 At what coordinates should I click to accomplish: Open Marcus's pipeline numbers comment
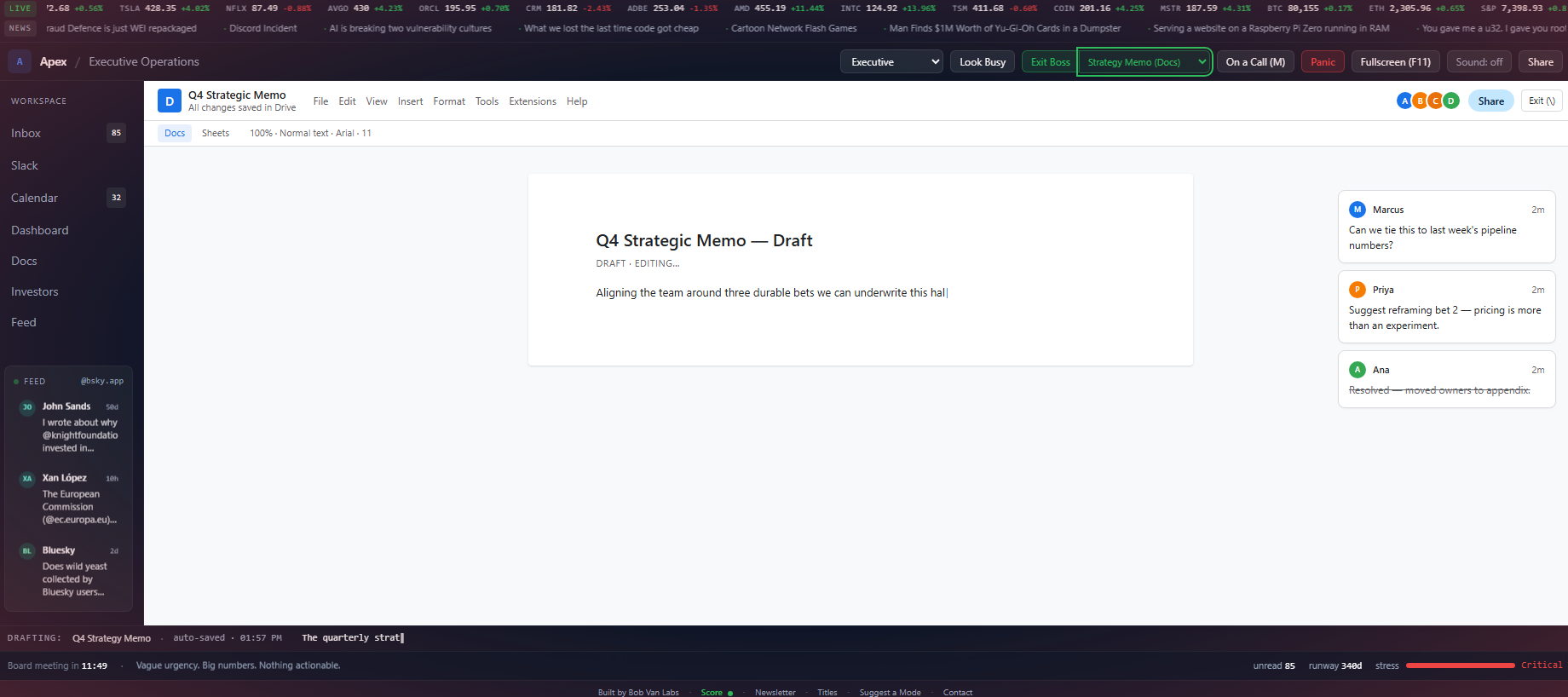point(1446,227)
